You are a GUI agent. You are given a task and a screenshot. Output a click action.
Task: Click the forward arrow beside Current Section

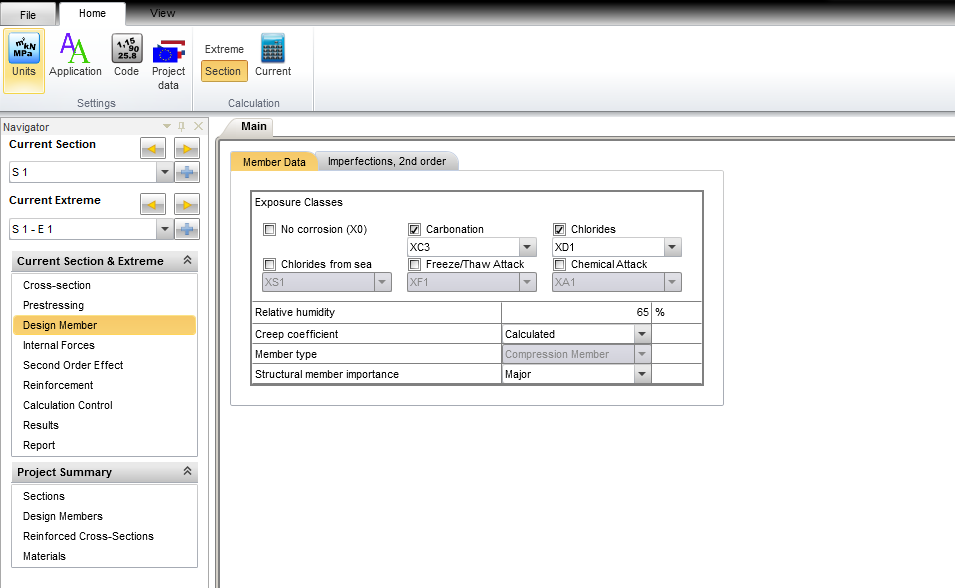pos(186,148)
